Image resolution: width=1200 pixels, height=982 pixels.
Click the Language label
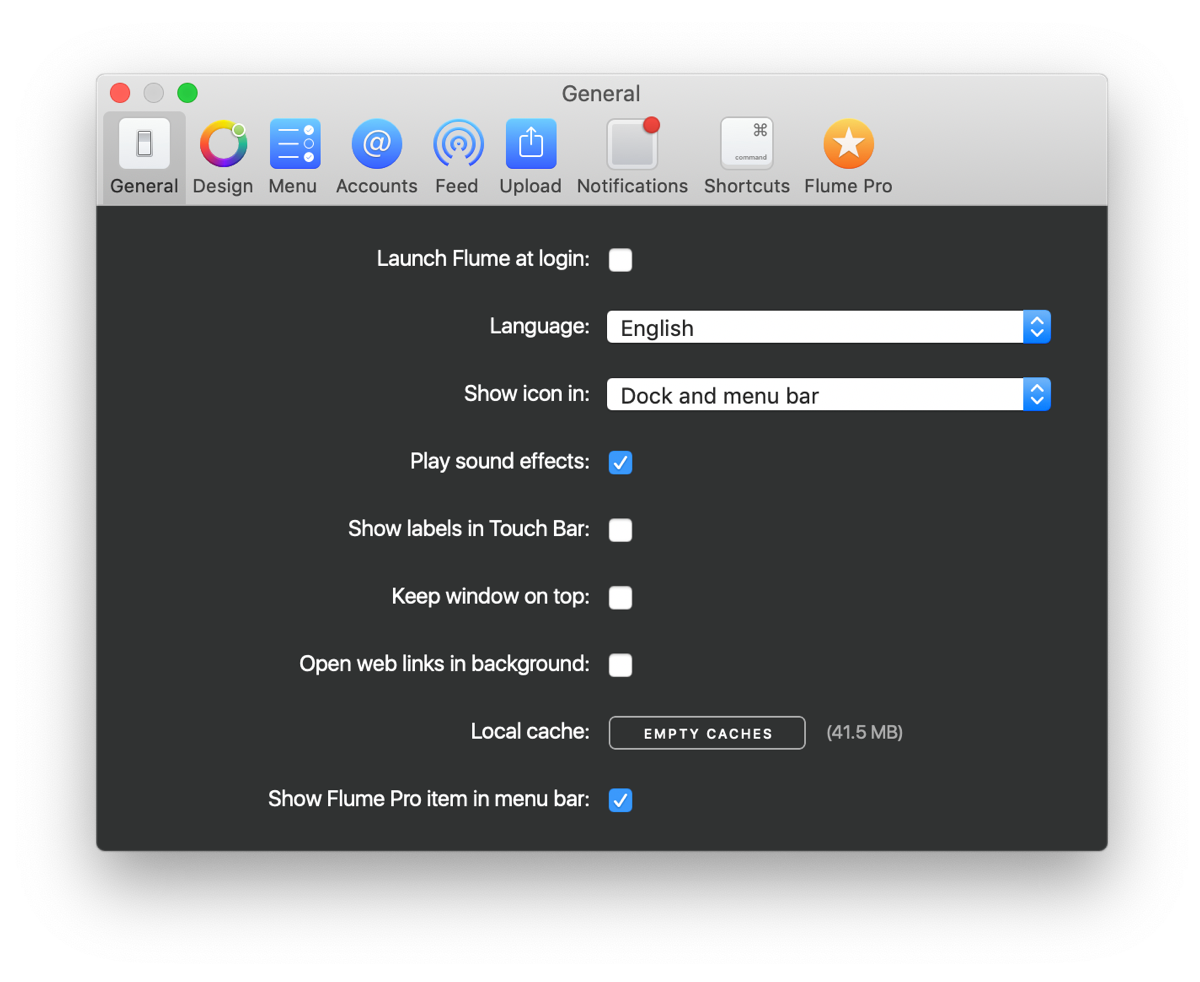pos(539,326)
